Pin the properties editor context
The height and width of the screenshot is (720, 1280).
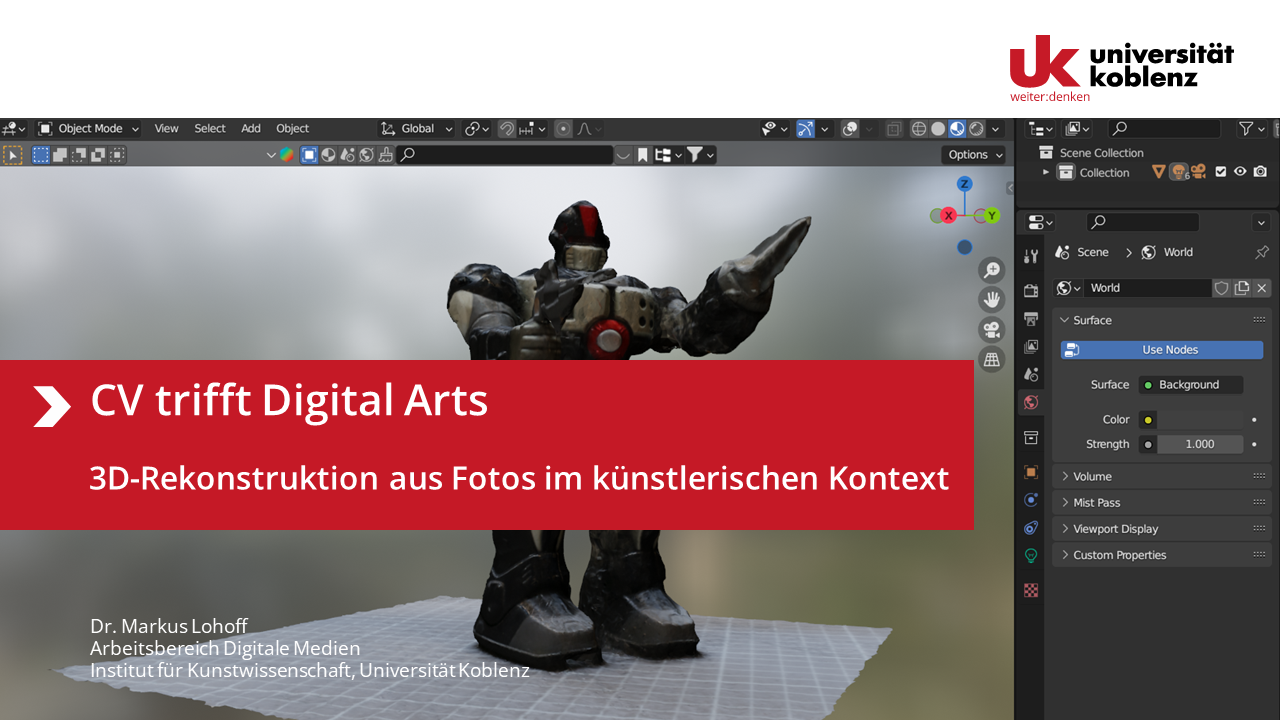(x=1261, y=253)
